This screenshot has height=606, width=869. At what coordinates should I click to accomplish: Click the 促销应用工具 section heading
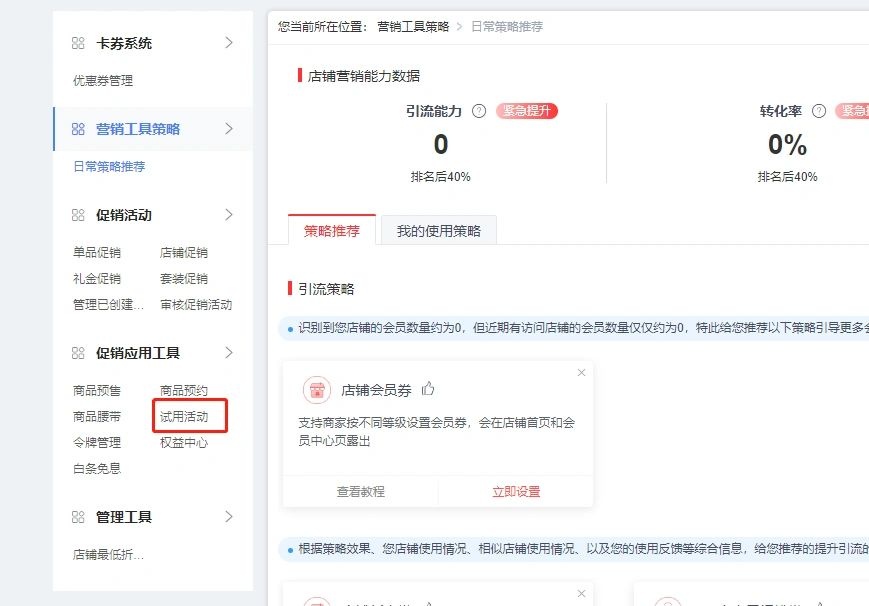pyautogui.click(x=138, y=353)
